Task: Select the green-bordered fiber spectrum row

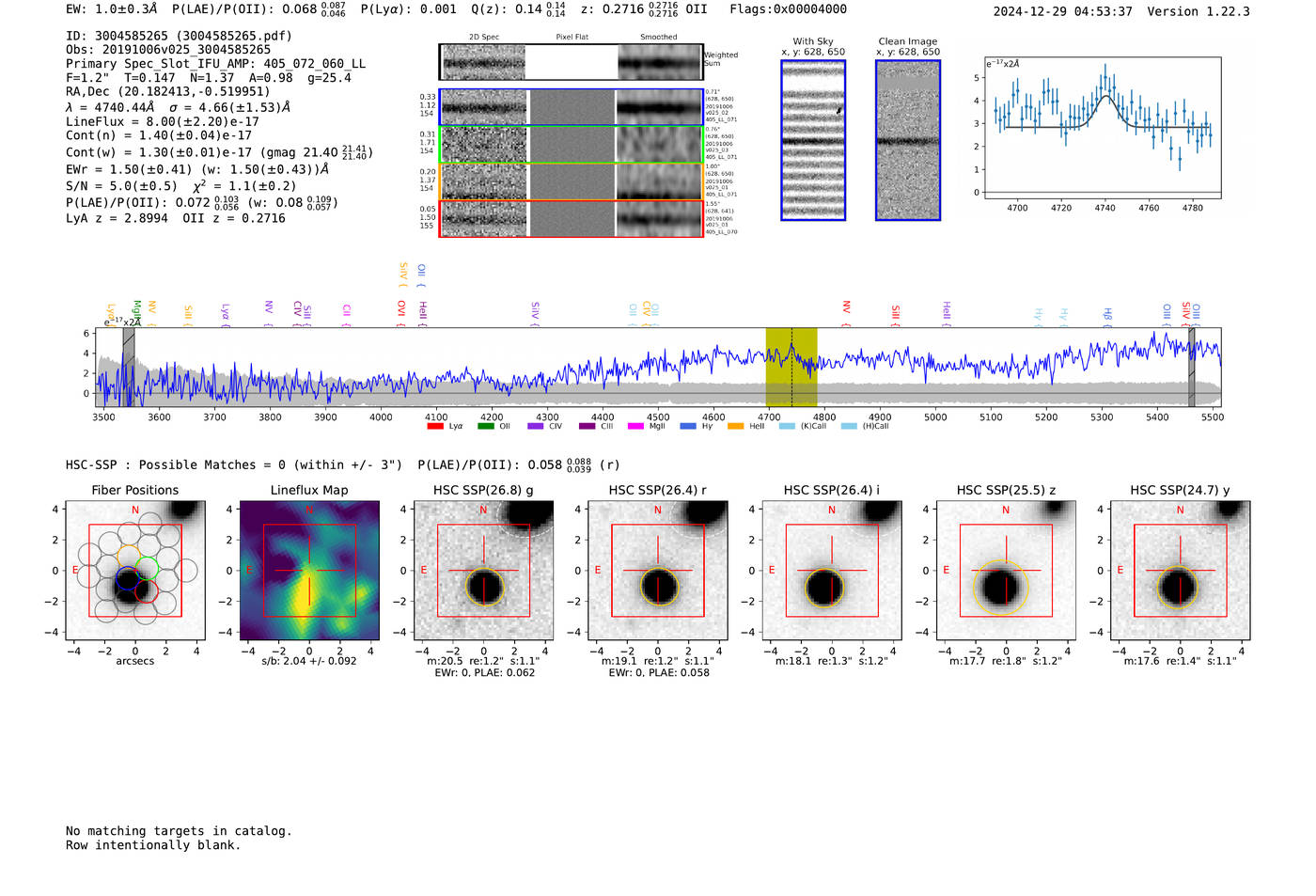Action: pos(571,145)
